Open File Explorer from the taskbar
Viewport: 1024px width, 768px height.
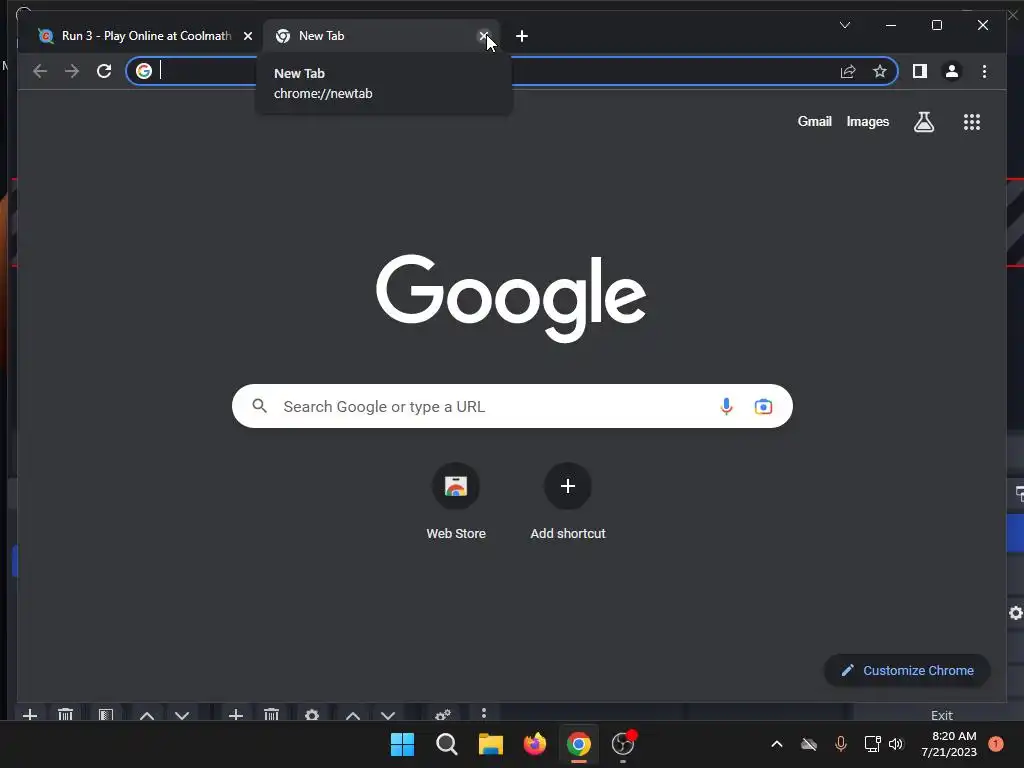point(490,744)
